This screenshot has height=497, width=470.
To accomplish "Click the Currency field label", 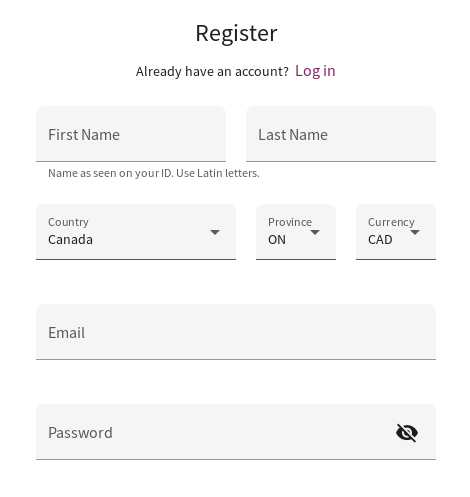I will (x=391, y=222).
